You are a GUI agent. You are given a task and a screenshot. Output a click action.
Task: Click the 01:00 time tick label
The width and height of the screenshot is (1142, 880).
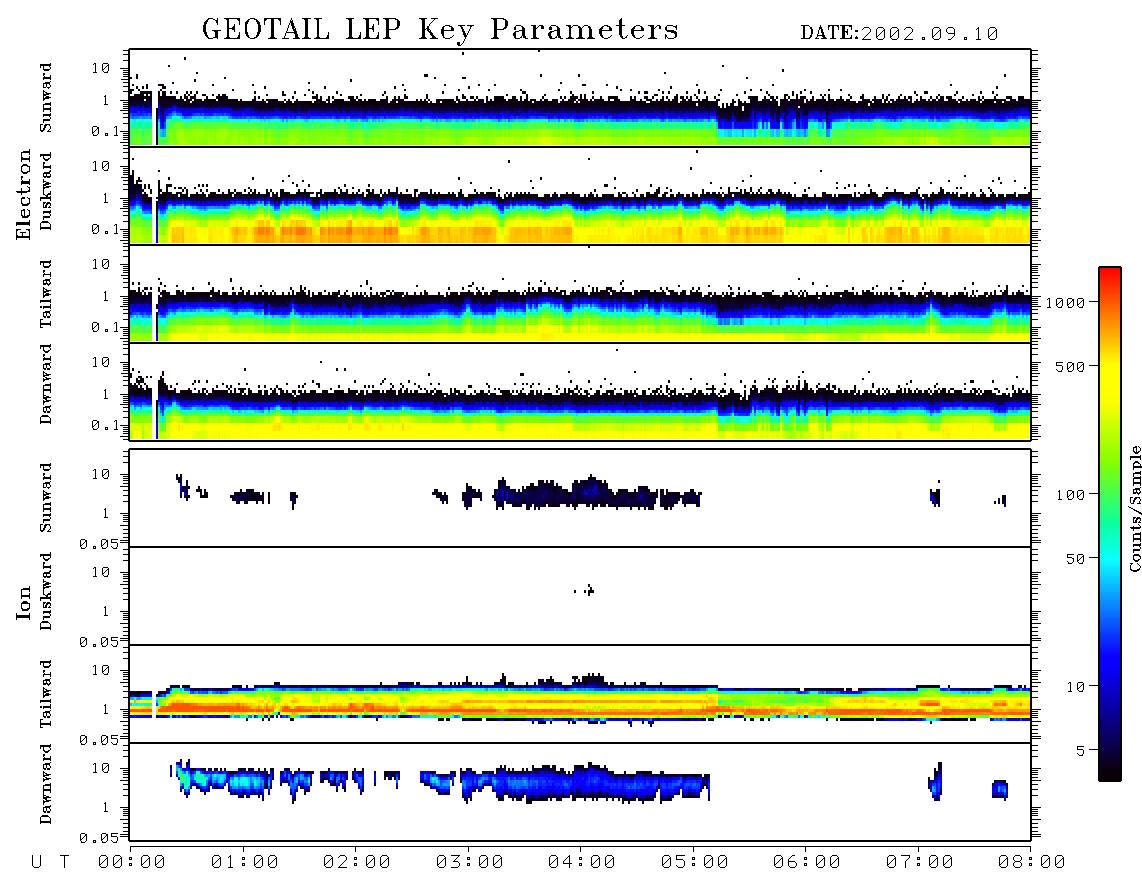tap(244, 862)
